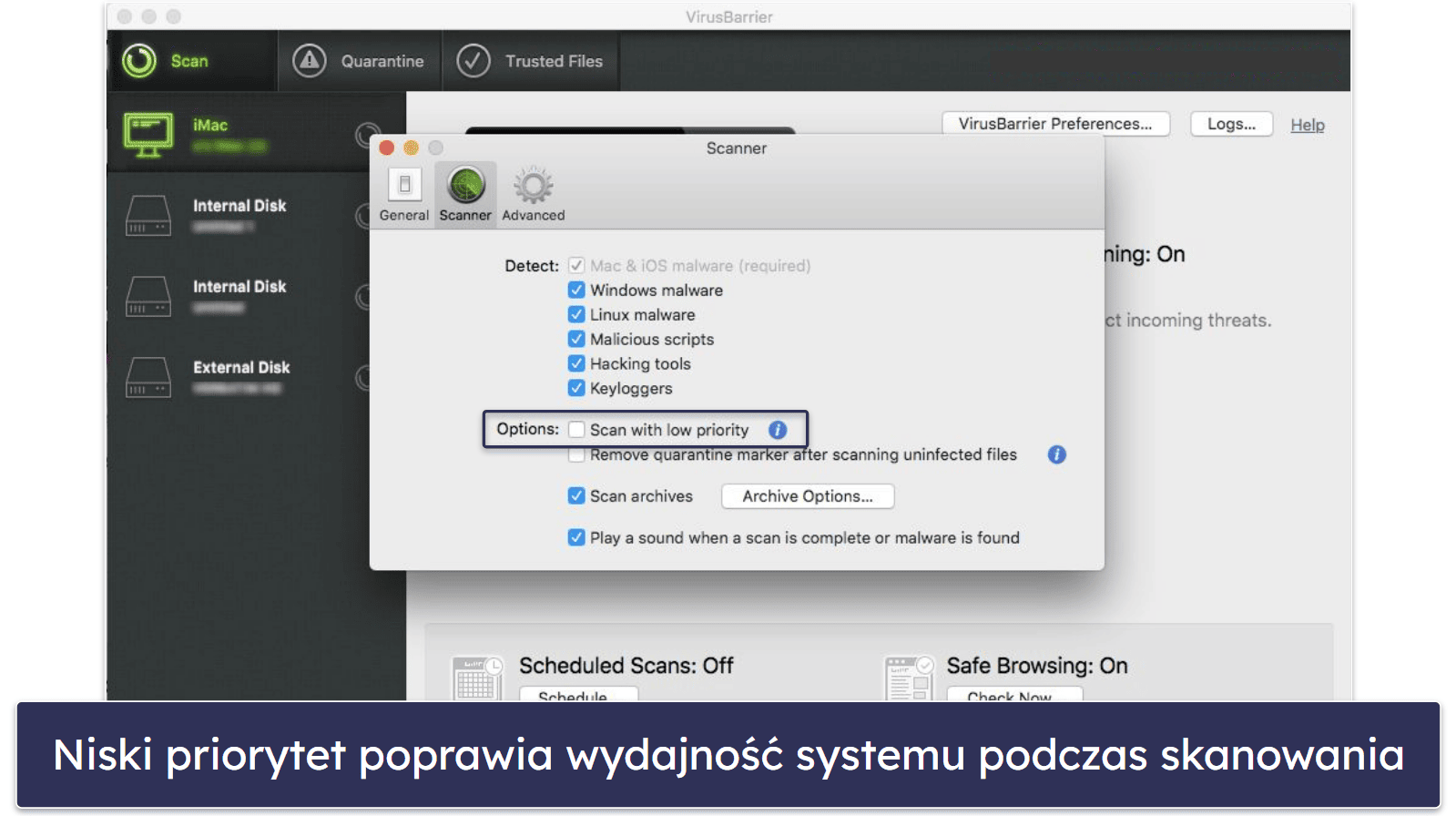Click the Trusted Files checkmark icon
Viewport: 1456px width, 816px height.
[x=473, y=61]
